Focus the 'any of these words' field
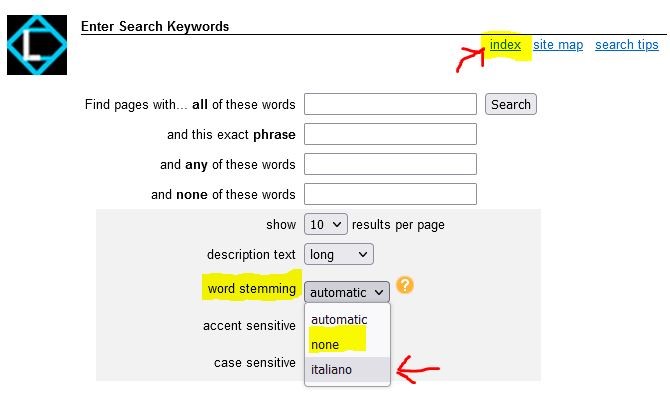 [x=391, y=164]
